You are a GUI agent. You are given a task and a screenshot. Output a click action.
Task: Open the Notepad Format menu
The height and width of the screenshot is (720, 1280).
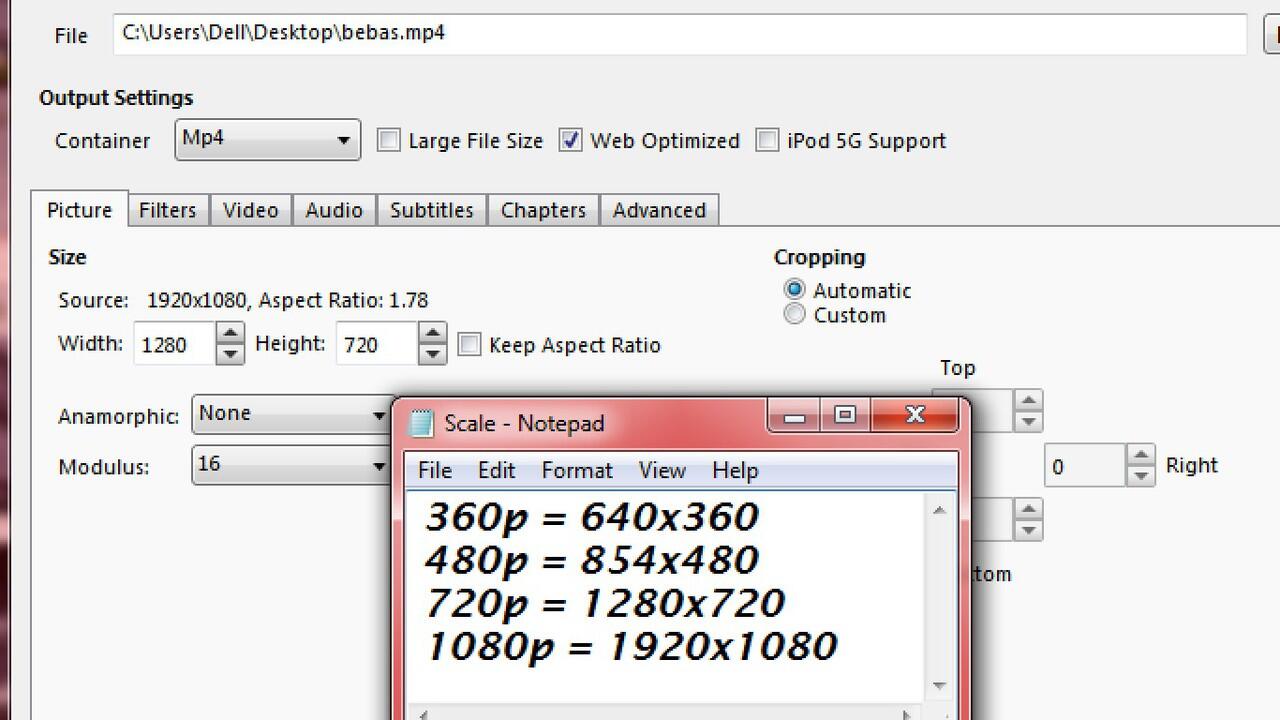coord(577,470)
